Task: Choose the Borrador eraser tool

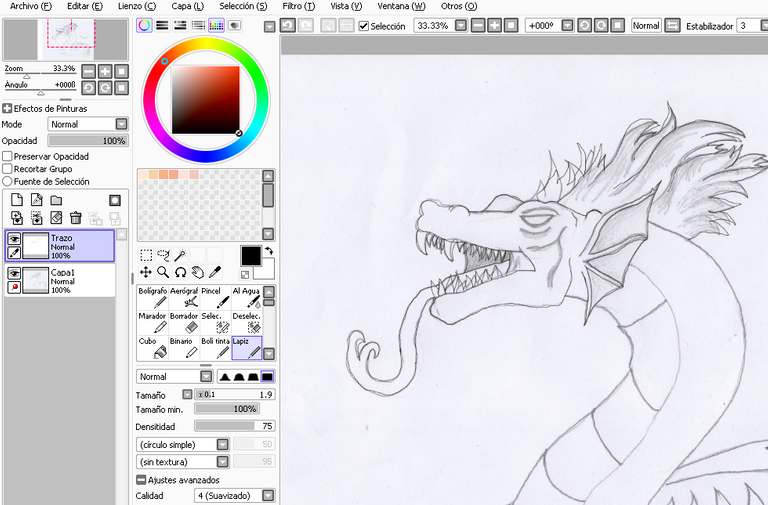Action: tap(184, 323)
